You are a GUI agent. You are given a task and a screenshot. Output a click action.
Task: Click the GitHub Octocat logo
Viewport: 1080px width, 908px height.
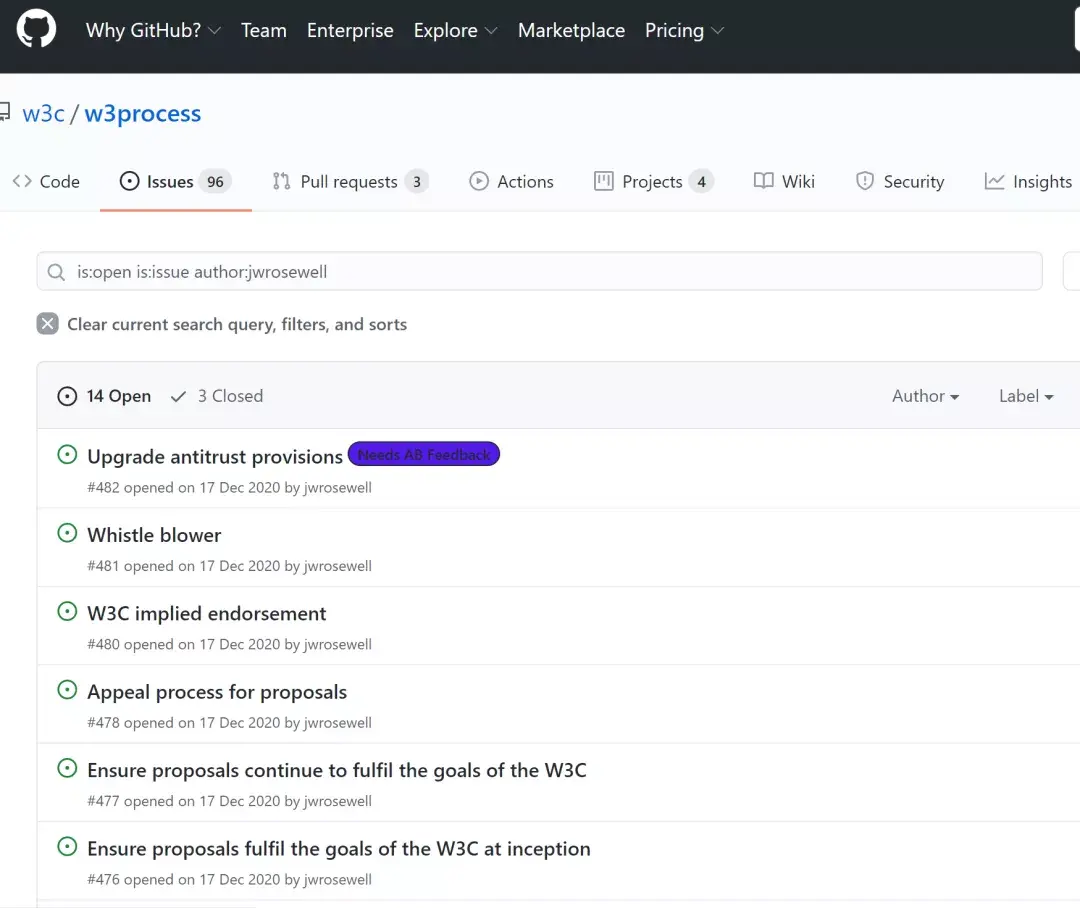pos(37,30)
